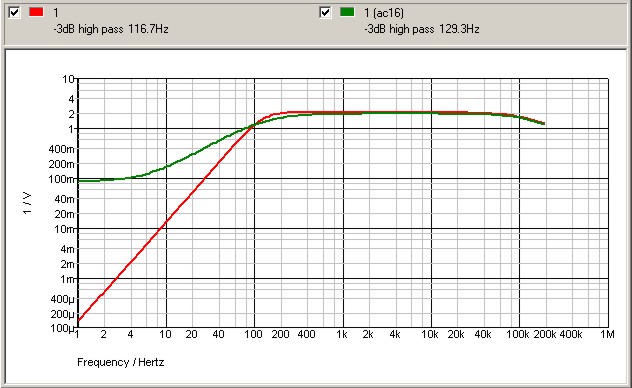Select the '-3dB high pass 116.7Hz' text
Screen dimensions: 632x388
111,29
